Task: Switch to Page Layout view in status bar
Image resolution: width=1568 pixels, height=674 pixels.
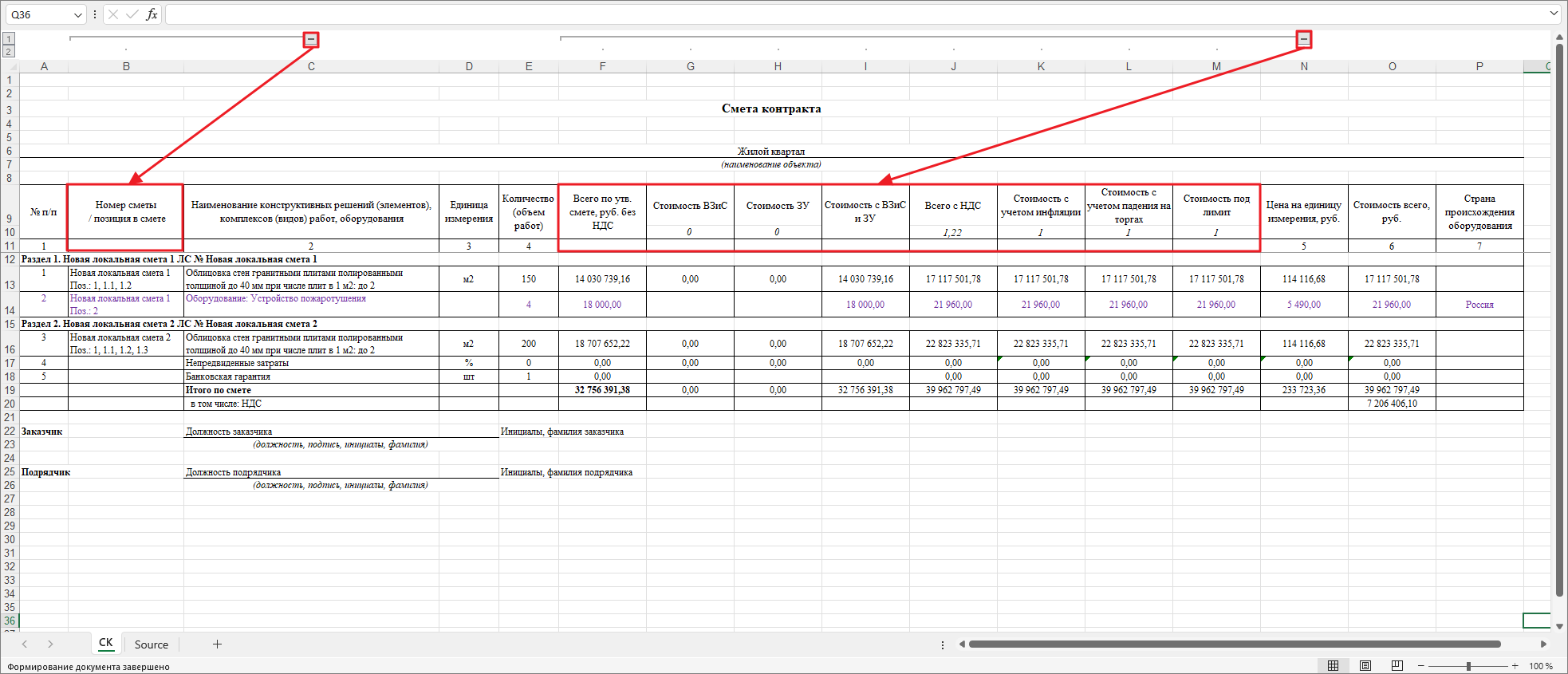Action: [1365, 665]
